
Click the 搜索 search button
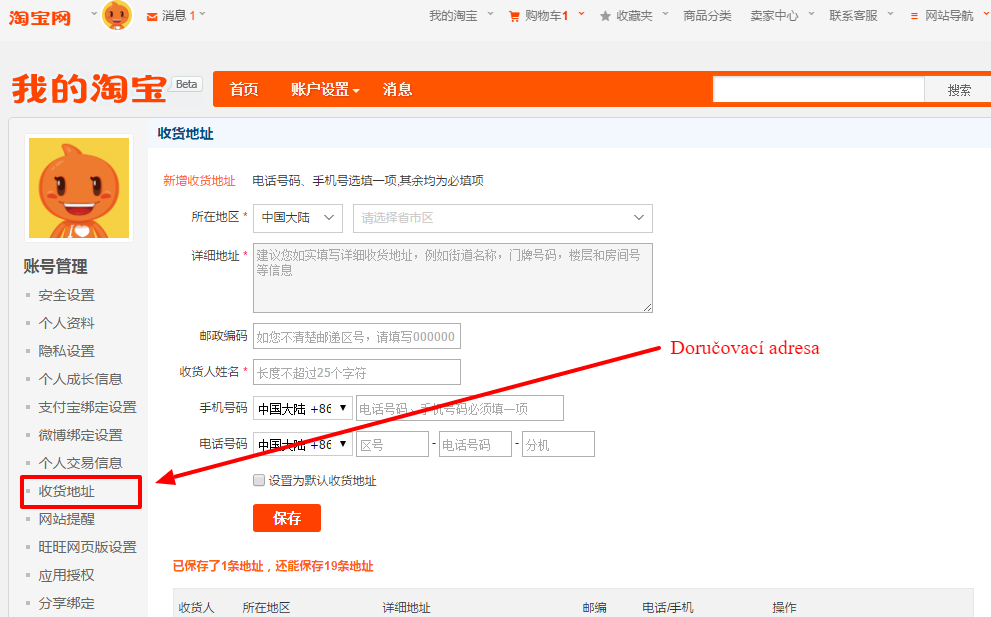pyautogui.click(x=959, y=89)
